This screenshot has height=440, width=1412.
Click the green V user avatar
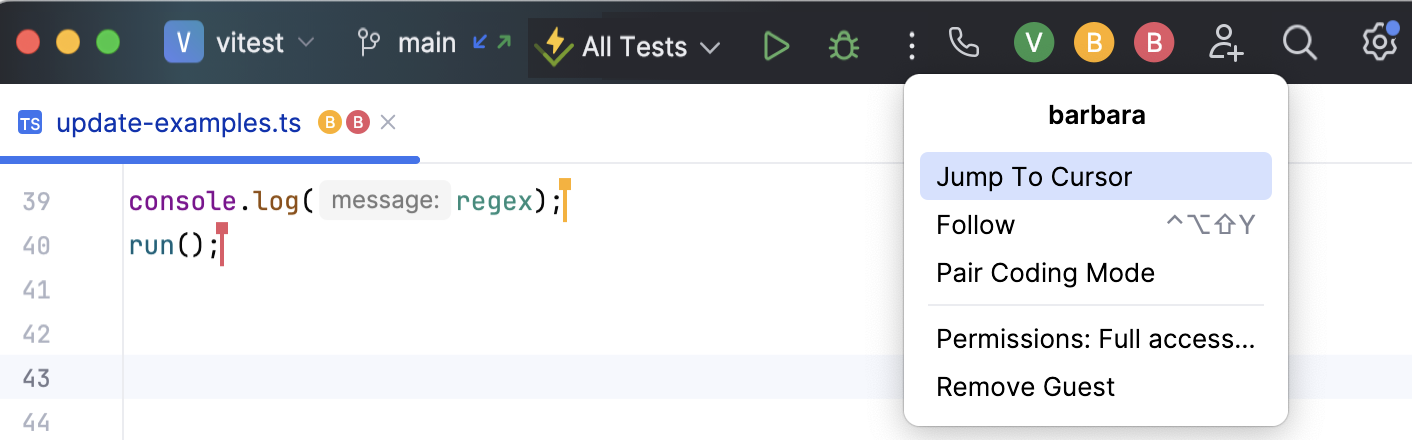(x=1034, y=43)
